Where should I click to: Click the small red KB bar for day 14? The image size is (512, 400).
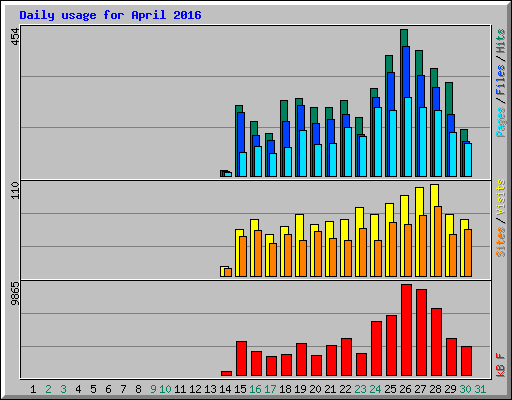click(226, 373)
